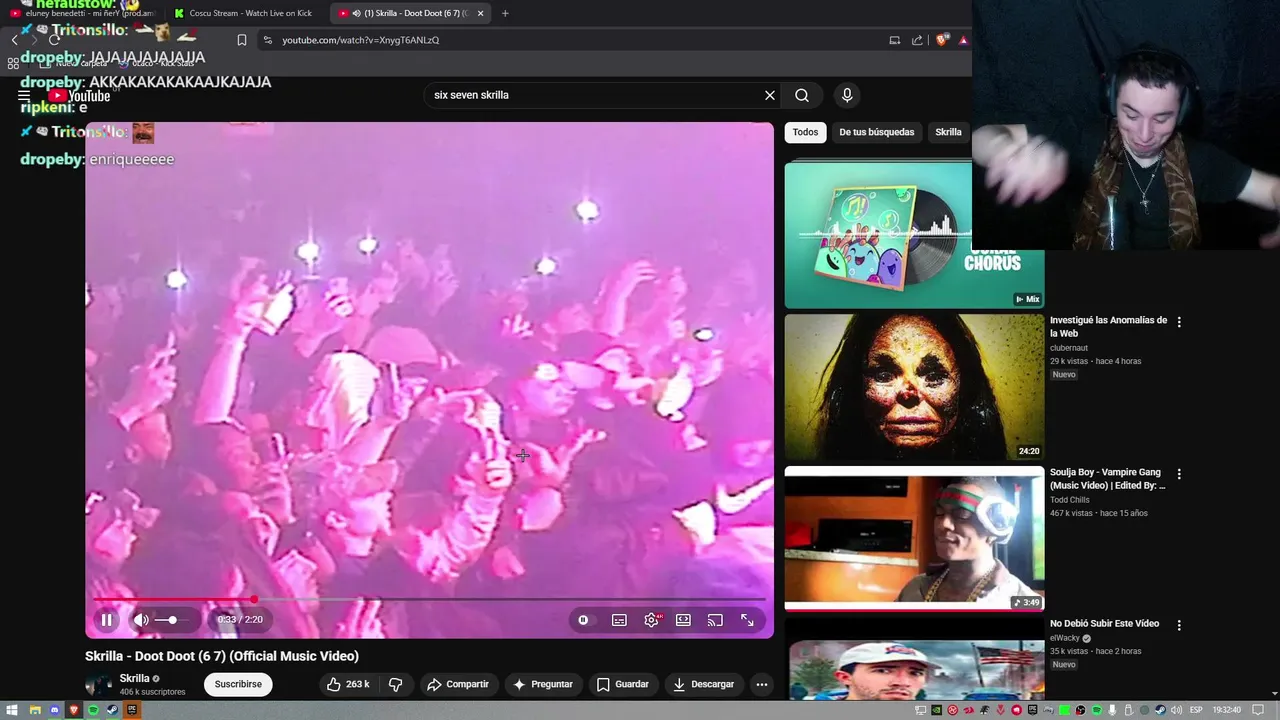
Task: Open the clubernaut channel name
Action: click(1069, 348)
